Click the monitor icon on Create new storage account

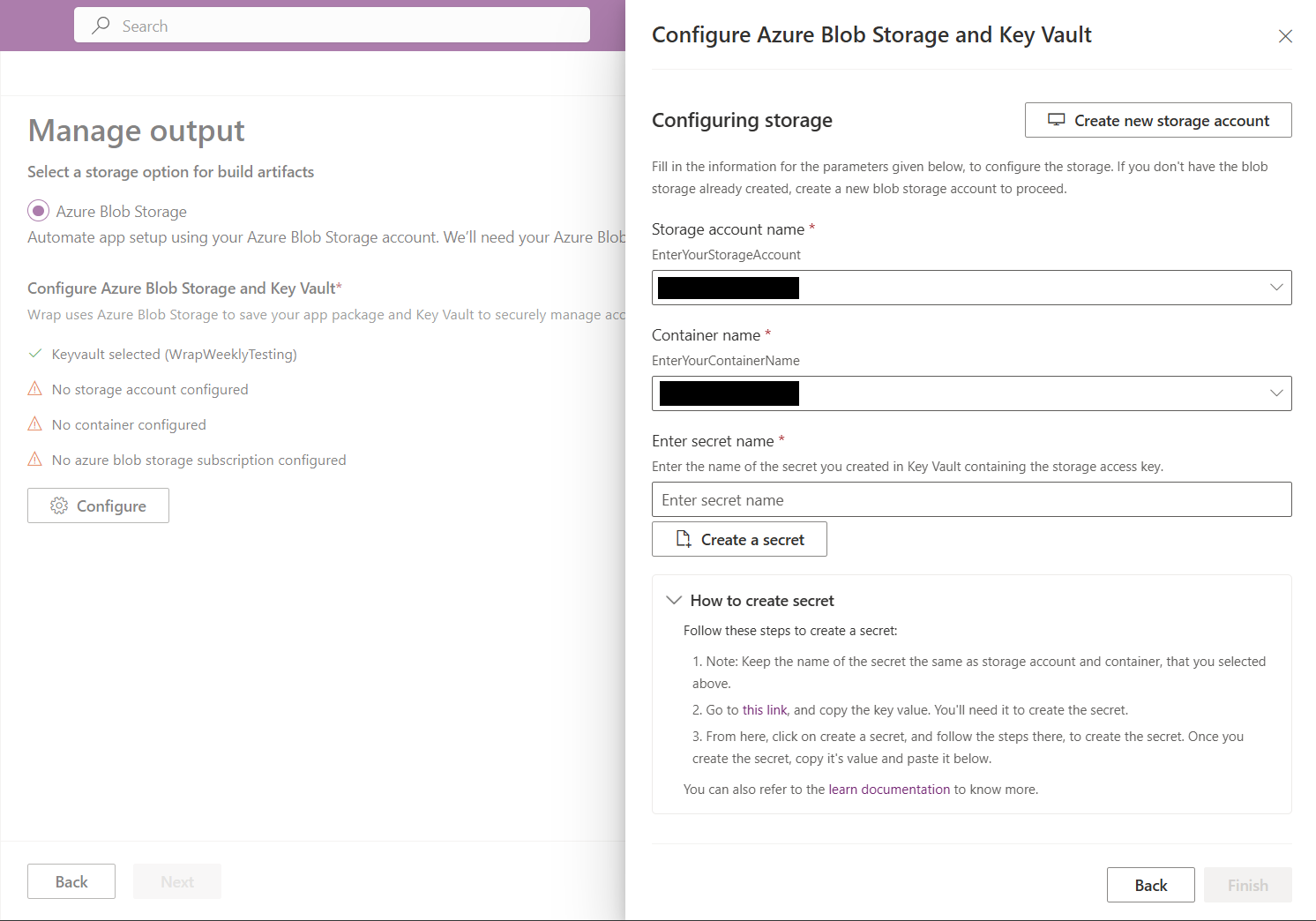pyautogui.click(x=1056, y=120)
